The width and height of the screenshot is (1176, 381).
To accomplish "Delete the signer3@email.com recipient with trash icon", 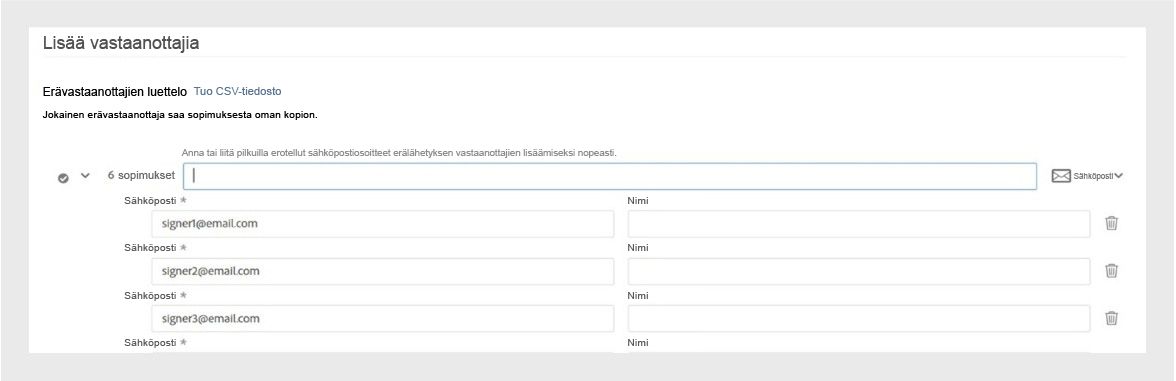I will (x=1112, y=318).
